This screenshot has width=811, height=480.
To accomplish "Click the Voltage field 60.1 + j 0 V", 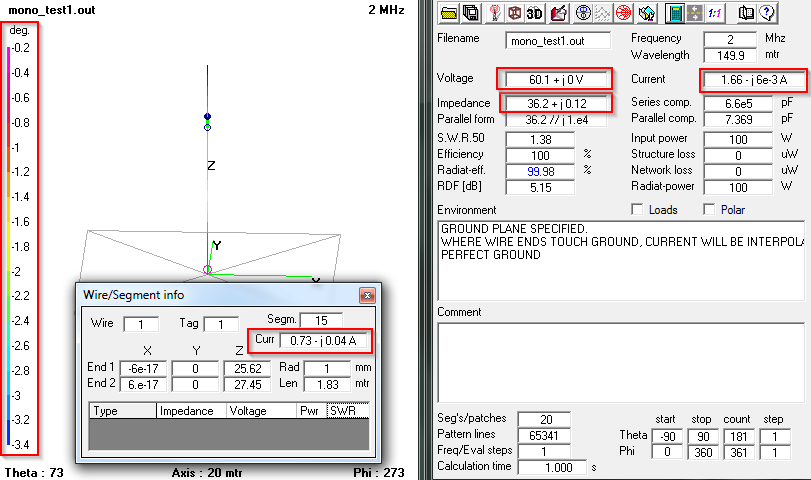I will (555, 80).
